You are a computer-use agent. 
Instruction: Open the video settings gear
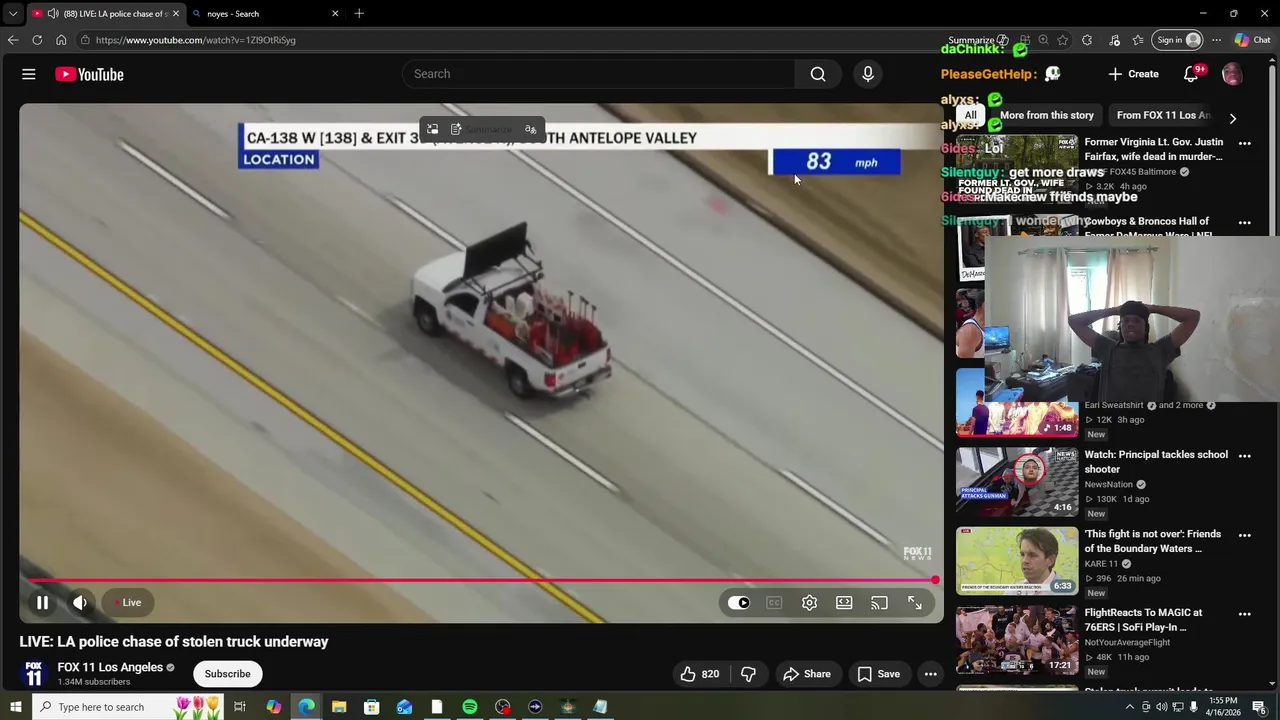809,603
